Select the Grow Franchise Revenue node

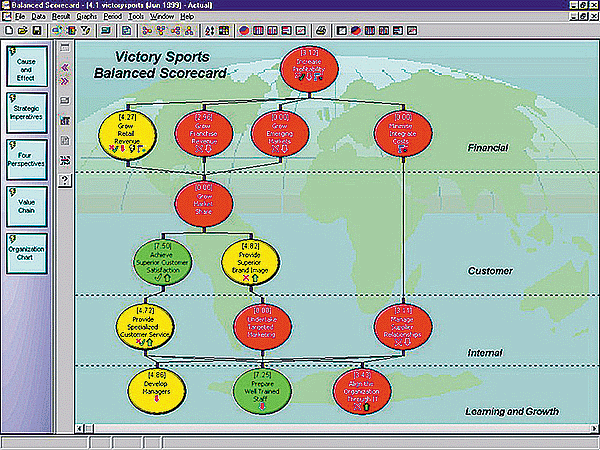pyautogui.click(x=204, y=134)
